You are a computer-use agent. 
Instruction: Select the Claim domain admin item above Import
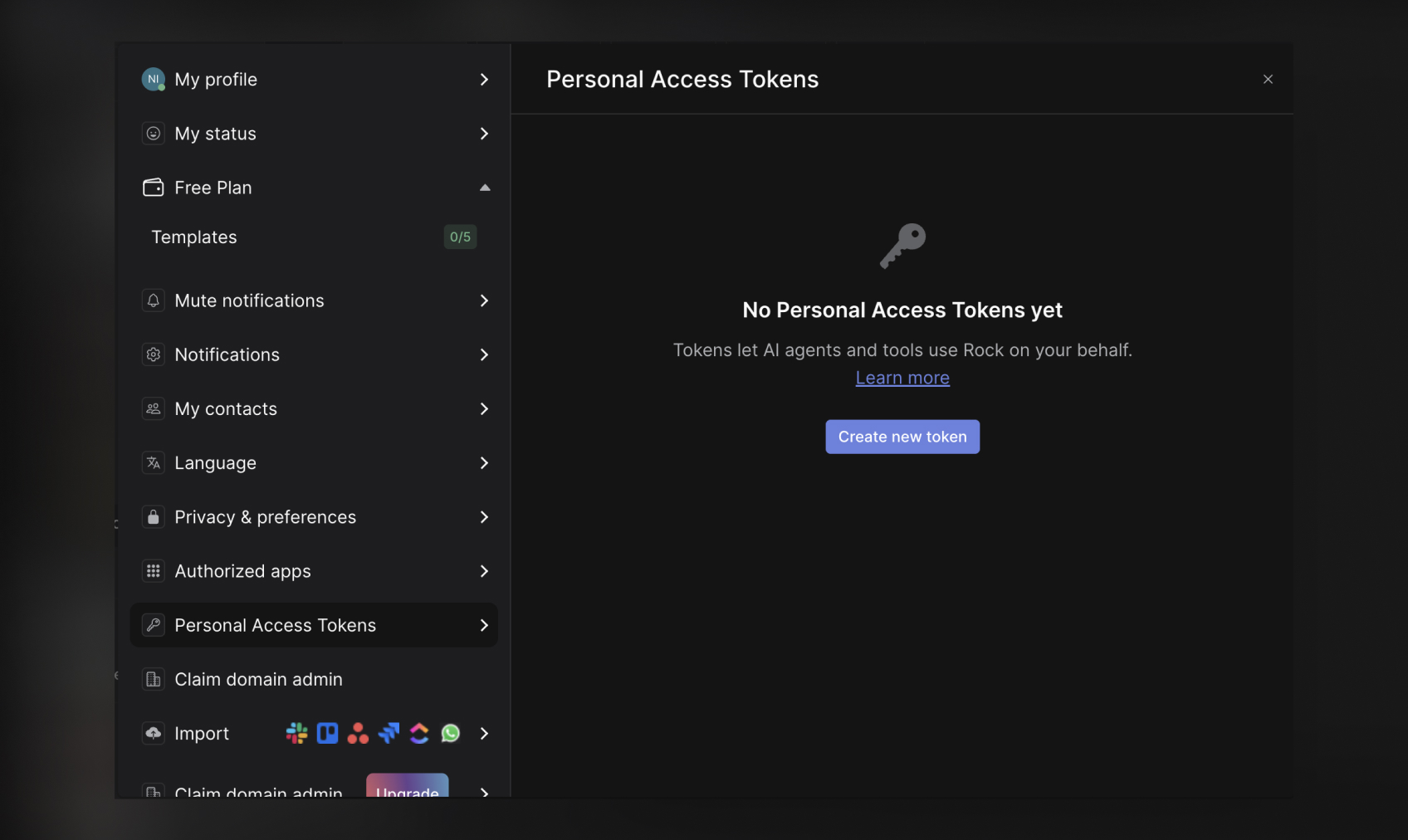pos(314,680)
